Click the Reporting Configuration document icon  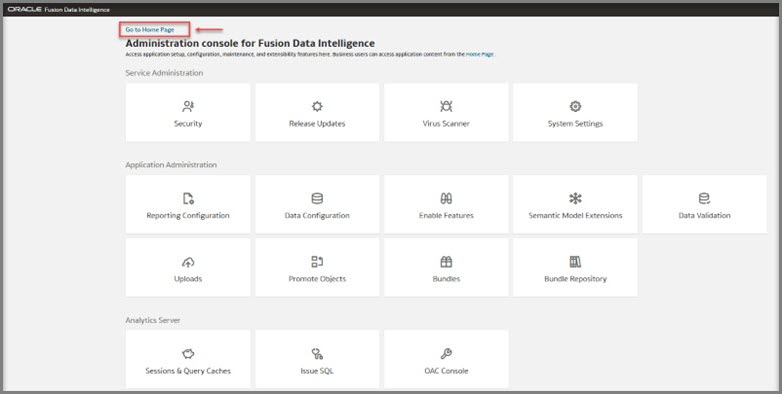(188, 198)
